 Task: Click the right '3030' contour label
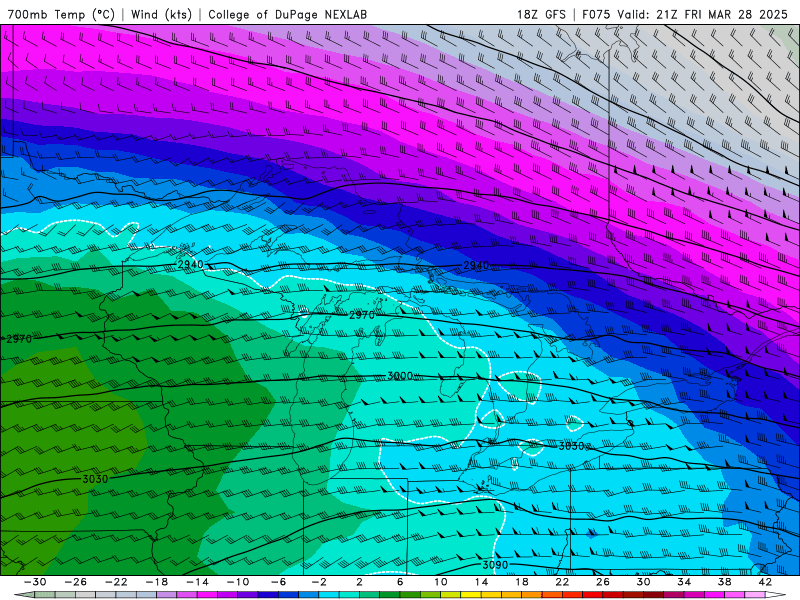(x=571, y=446)
